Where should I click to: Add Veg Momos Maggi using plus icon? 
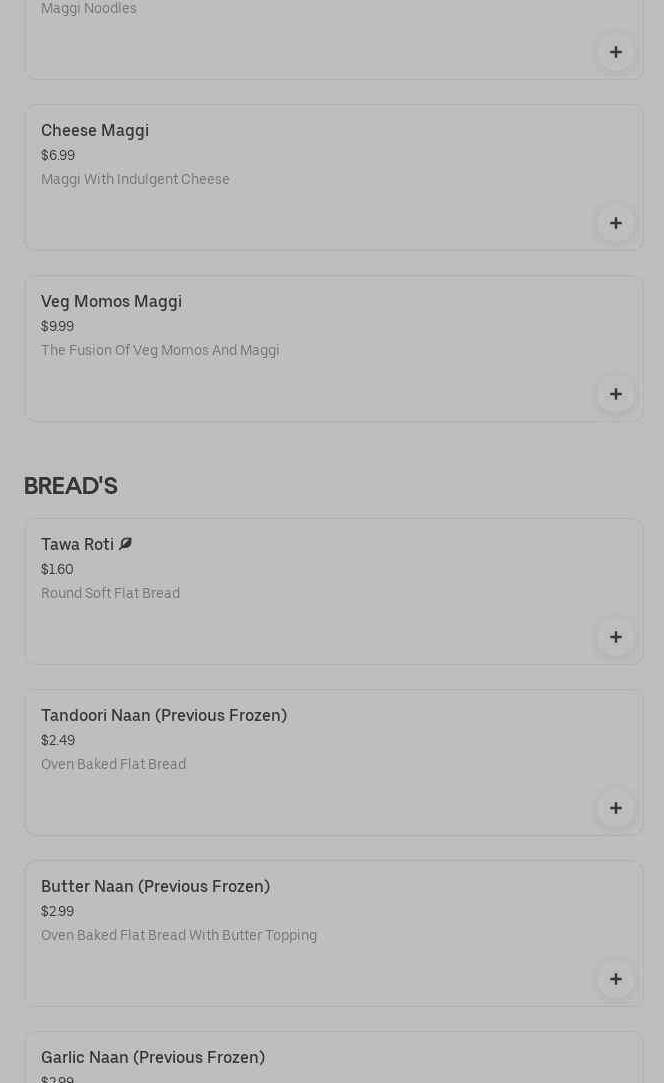click(615, 394)
